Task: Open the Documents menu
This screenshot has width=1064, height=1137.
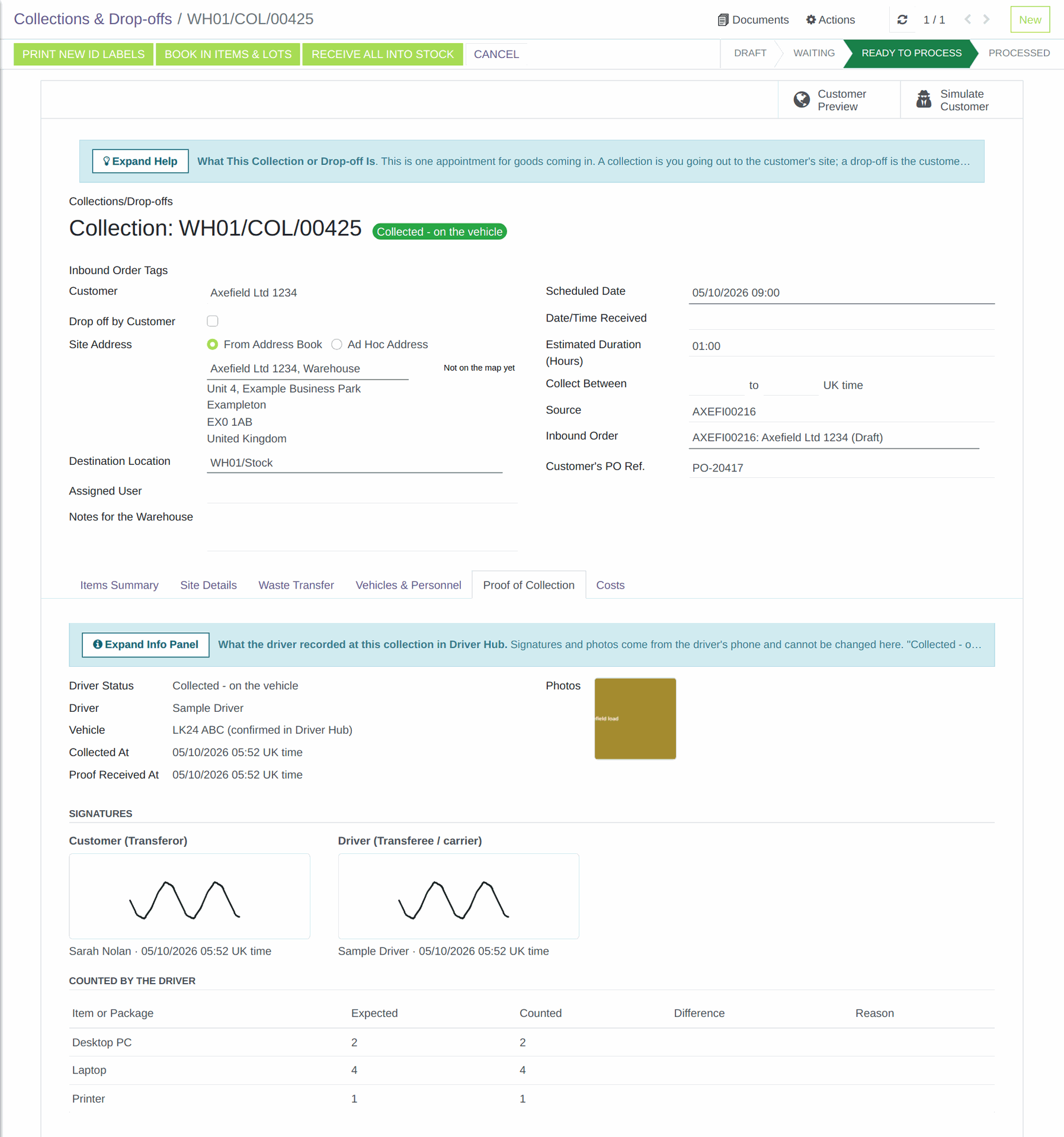Action: pyautogui.click(x=753, y=20)
